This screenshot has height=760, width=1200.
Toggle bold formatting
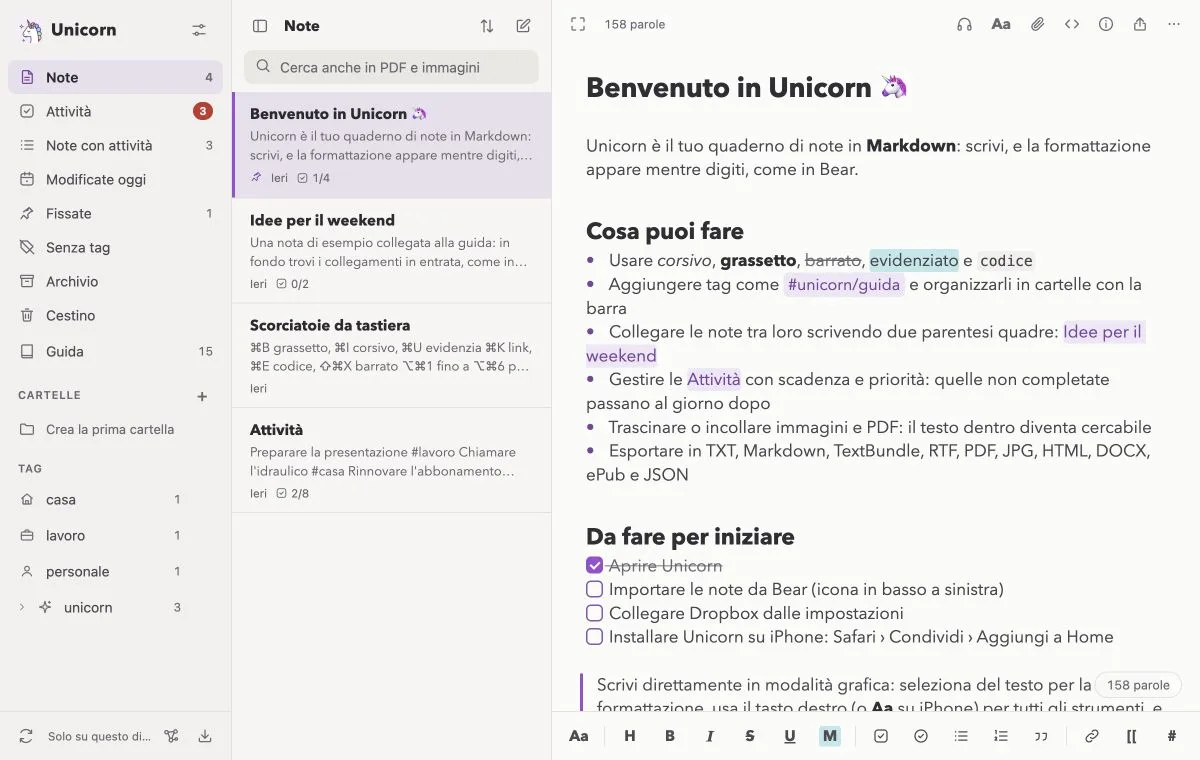tap(670, 736)
